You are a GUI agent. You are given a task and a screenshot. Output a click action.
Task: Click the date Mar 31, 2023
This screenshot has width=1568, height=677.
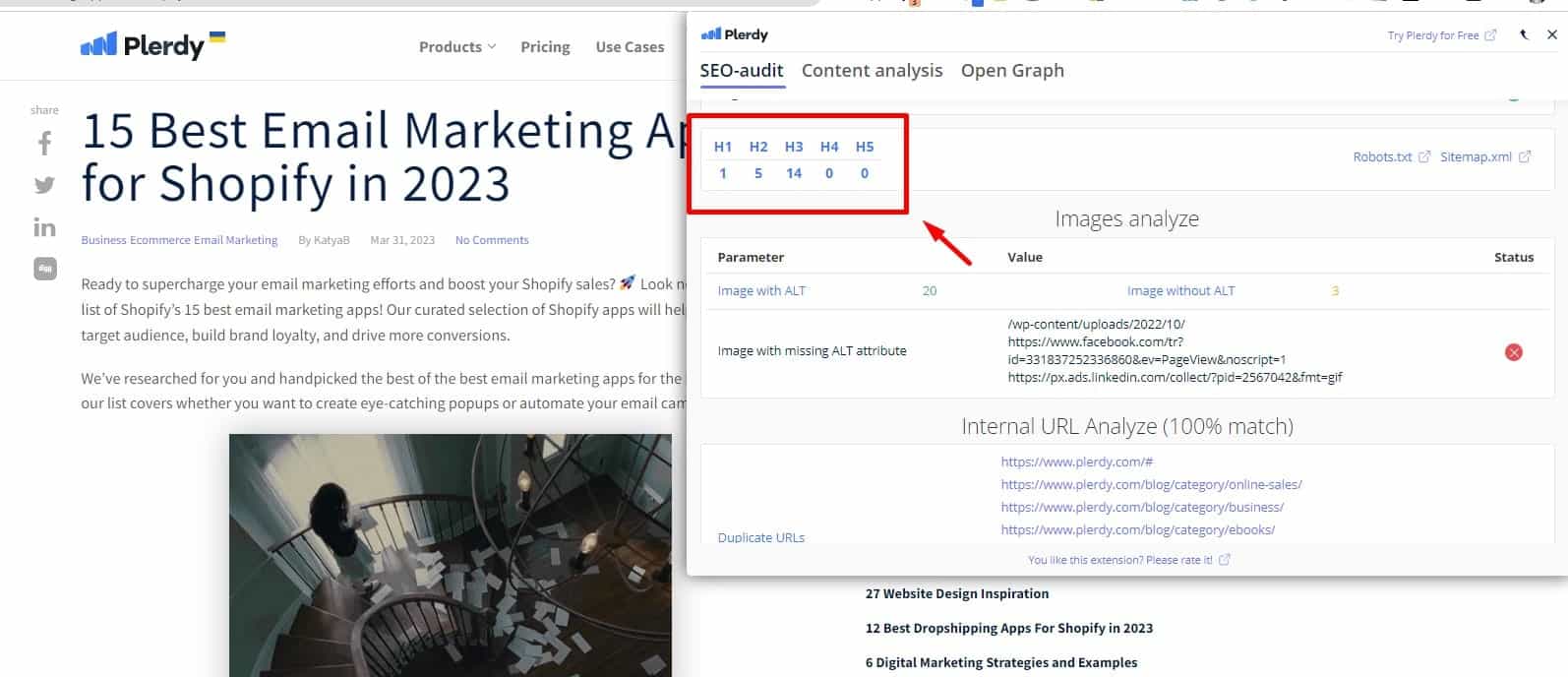click(x=402, y=240)
